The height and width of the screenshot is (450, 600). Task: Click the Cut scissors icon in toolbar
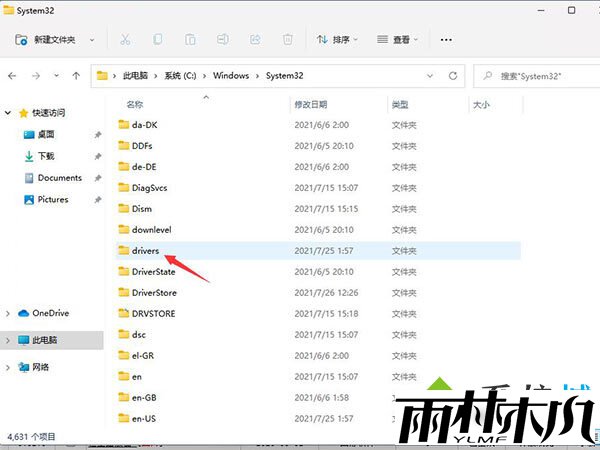pyautogui.click(x=125, y=40)
